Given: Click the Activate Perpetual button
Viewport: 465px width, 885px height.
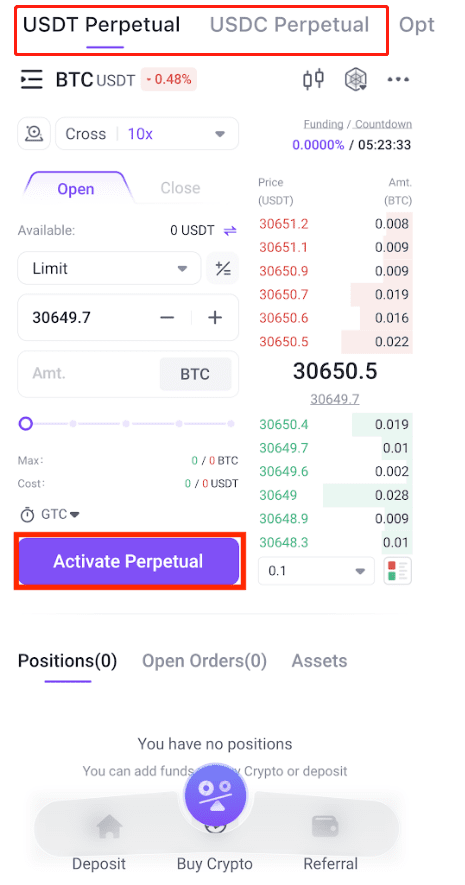Looking at the screenshot, I should click(x=129, y=561).
